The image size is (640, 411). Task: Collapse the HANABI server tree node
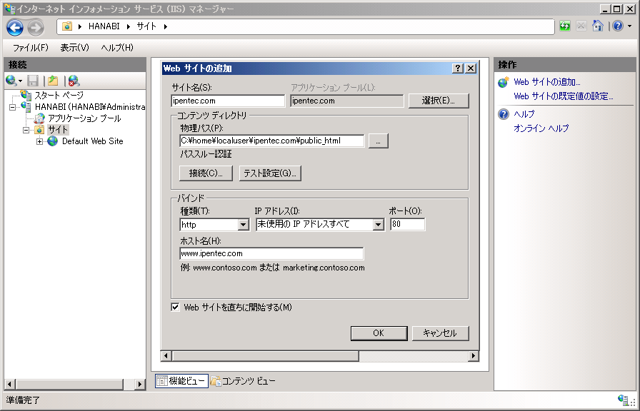pyautogui.click(x=13, y=107)
